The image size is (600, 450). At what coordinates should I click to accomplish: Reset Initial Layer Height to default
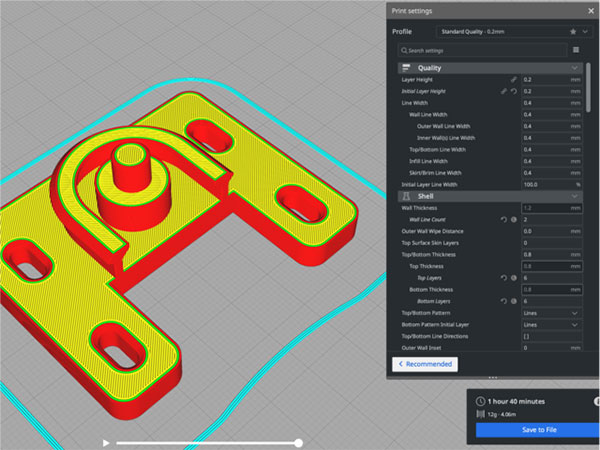[x=515, y=91]
